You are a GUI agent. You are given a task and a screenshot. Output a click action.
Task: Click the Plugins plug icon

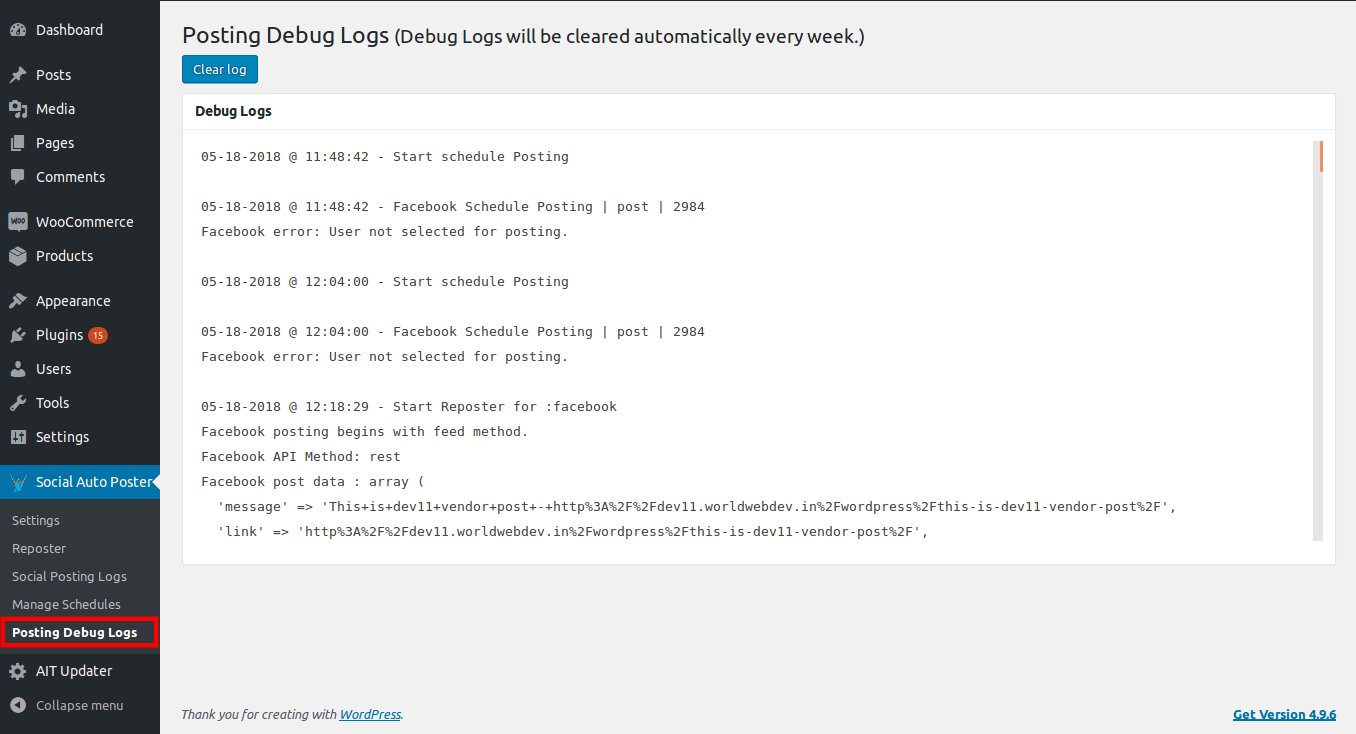(x=18, y=335)
